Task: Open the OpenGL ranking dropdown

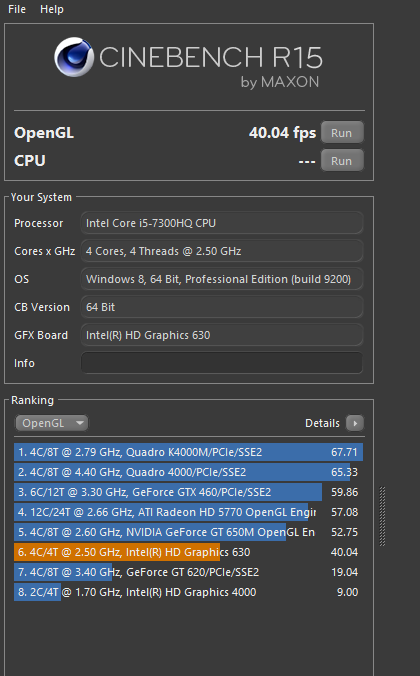Action: (52, 423)
